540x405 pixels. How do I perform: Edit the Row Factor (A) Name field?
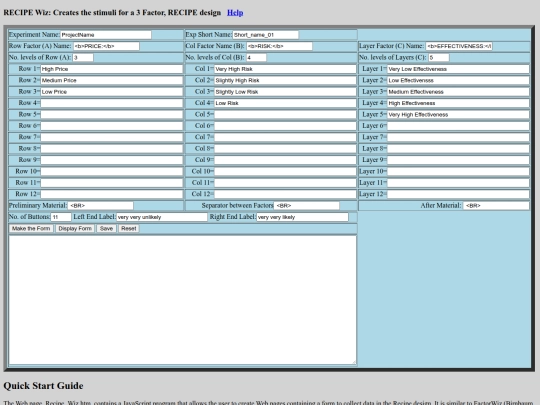[106, 46]
